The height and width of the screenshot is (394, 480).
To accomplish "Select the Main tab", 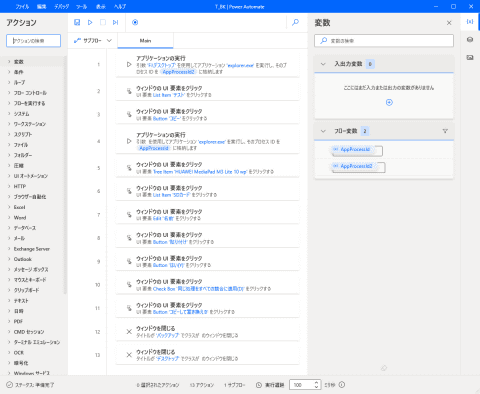I will [145, 41].
